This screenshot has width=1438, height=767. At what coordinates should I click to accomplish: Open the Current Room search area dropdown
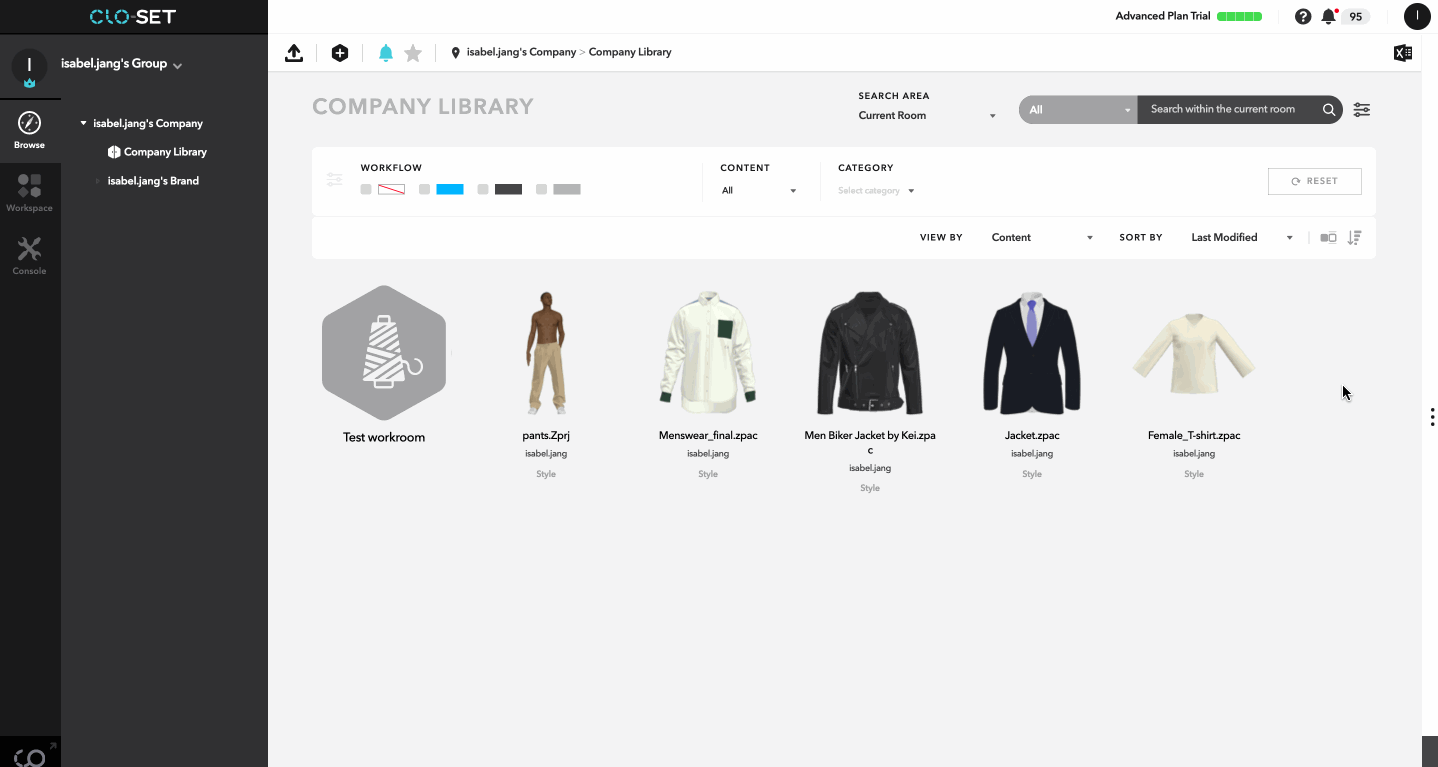coord(927,115)
